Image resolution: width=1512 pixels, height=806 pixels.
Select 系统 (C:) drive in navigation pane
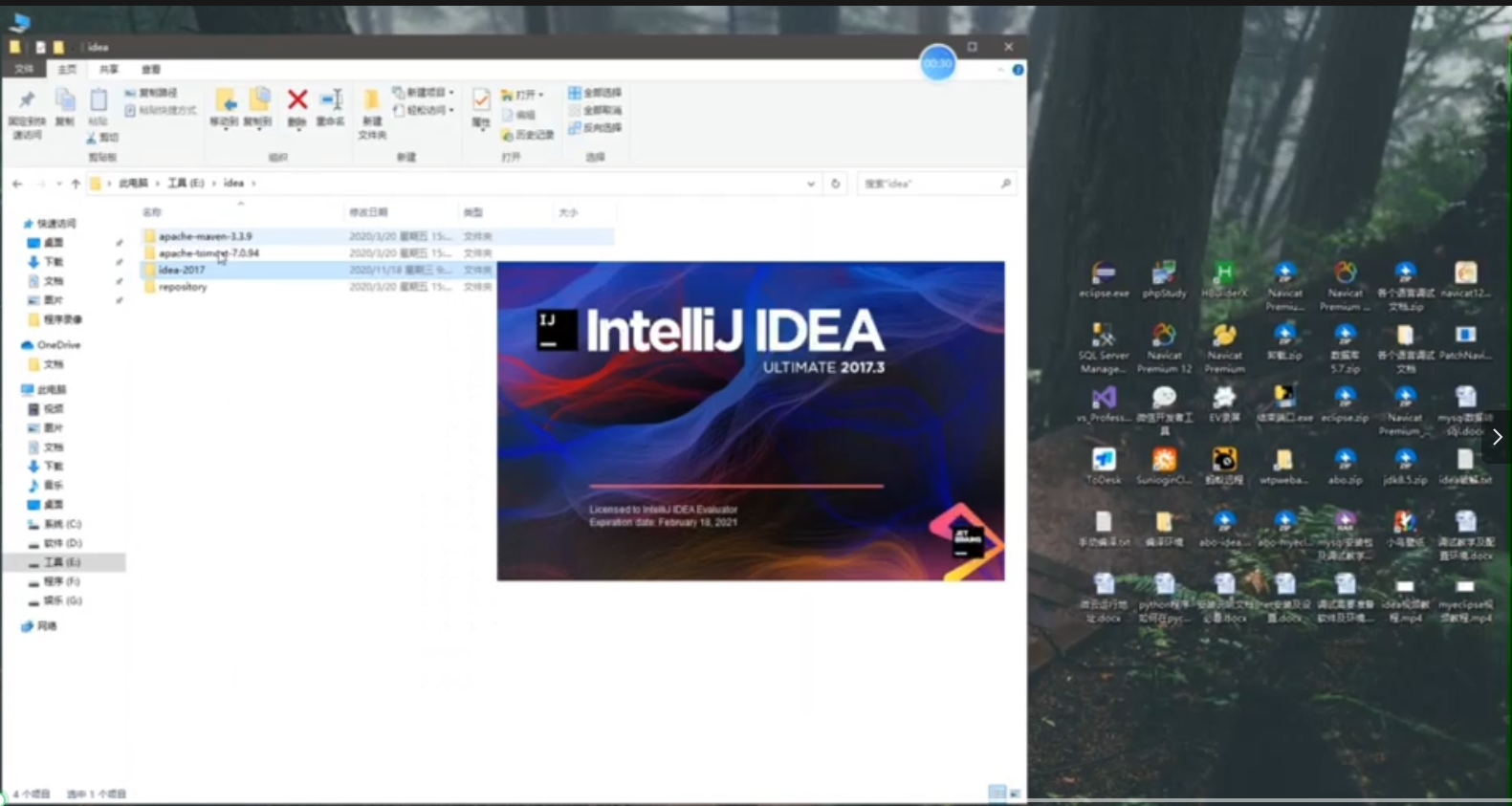click(x=55, y=524)
